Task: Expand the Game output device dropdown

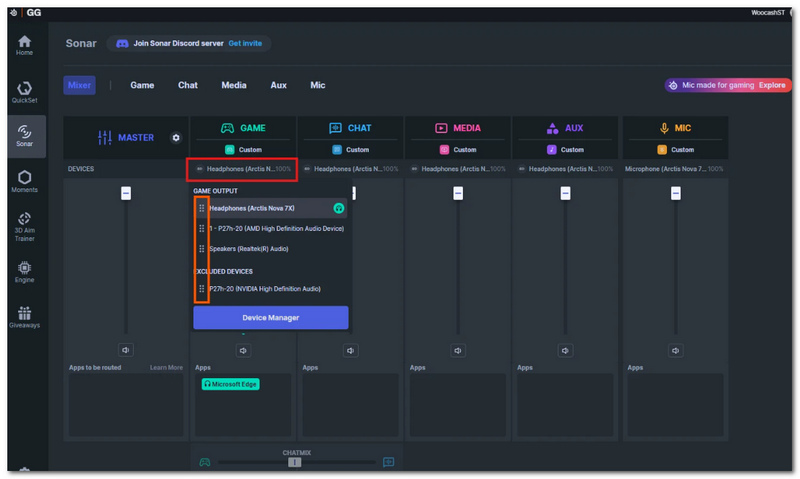Action: (242, 169)
